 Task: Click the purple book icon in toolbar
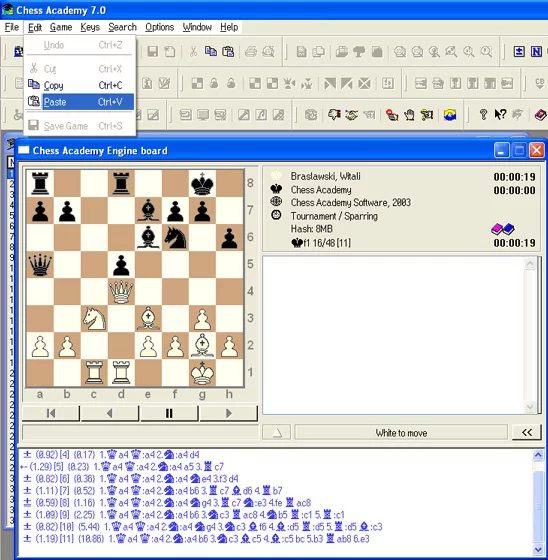click(x=540, y=115)
